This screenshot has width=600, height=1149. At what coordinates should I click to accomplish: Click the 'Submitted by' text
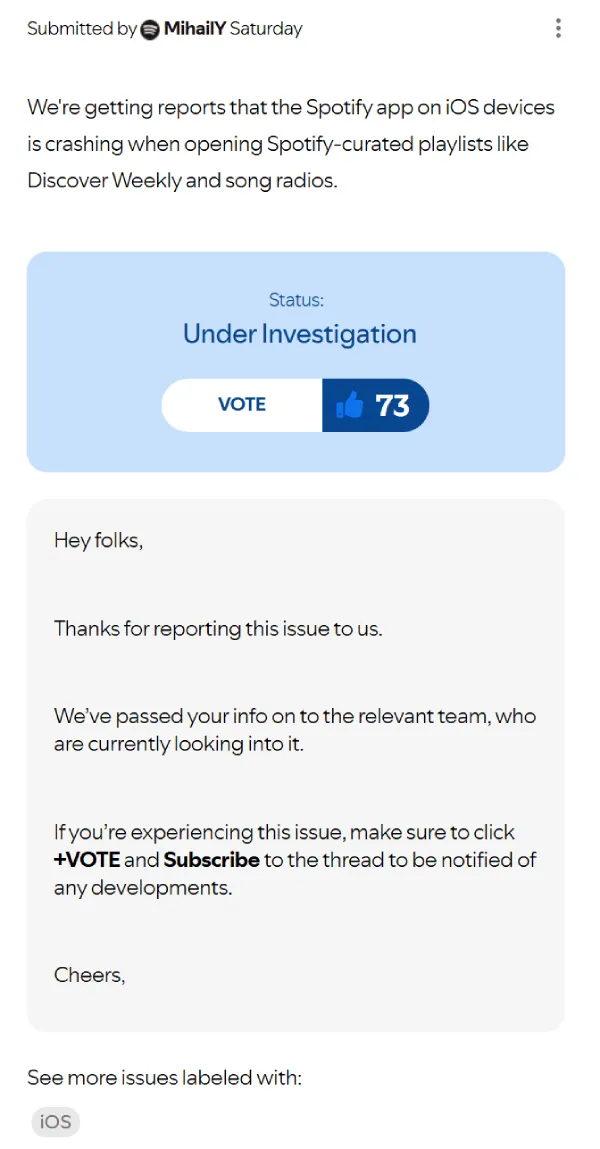click(x=81, y=29)
